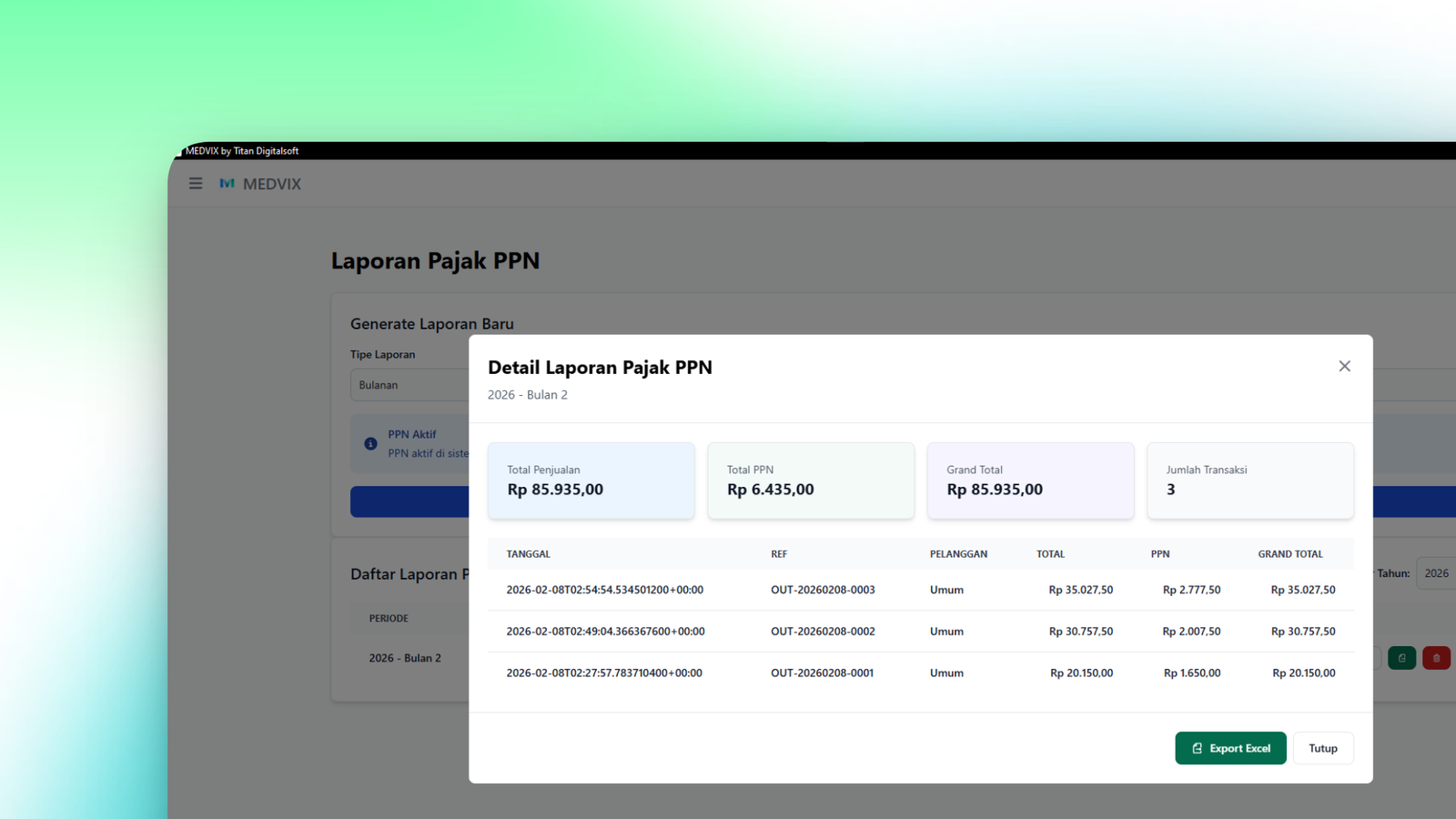1456x819 pixels.
Task: Select the Total PPN summary card
Action: tap(810, 480)
